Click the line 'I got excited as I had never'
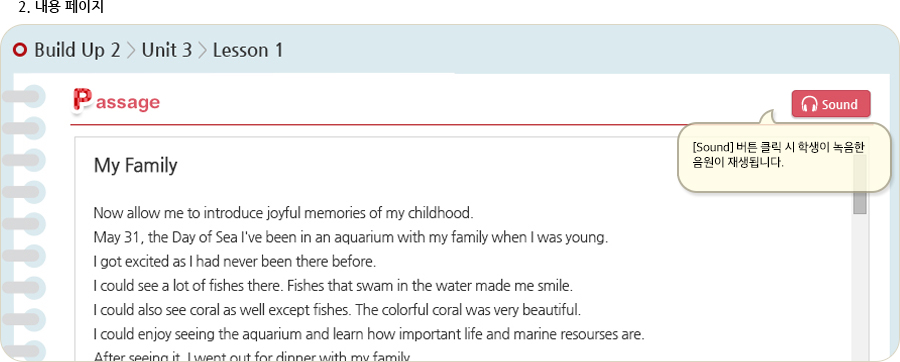 [235, 262]
